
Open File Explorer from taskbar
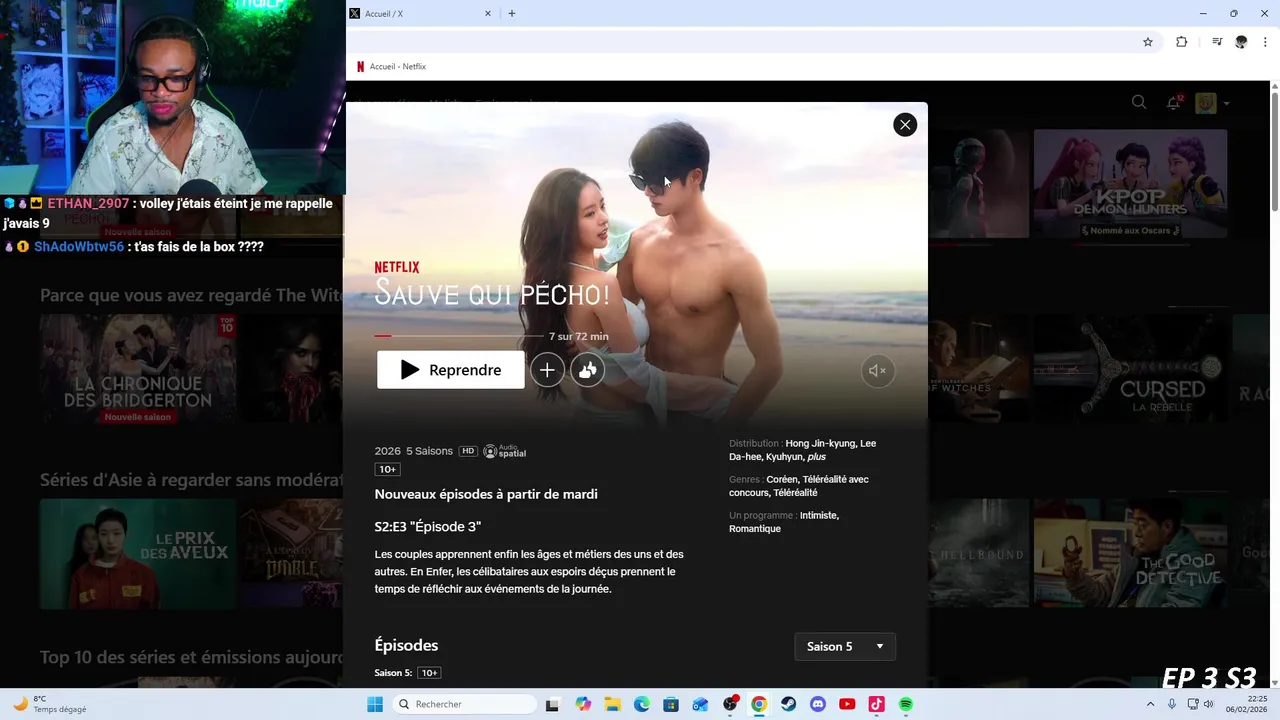(612, 704)
